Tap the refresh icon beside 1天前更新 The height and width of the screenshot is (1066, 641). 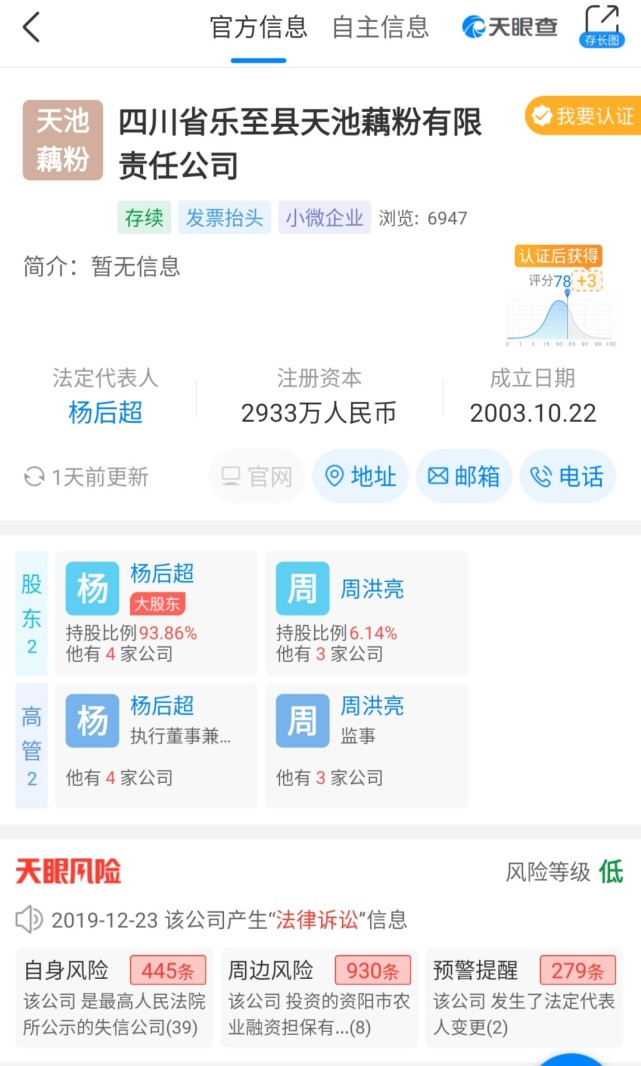34,477
